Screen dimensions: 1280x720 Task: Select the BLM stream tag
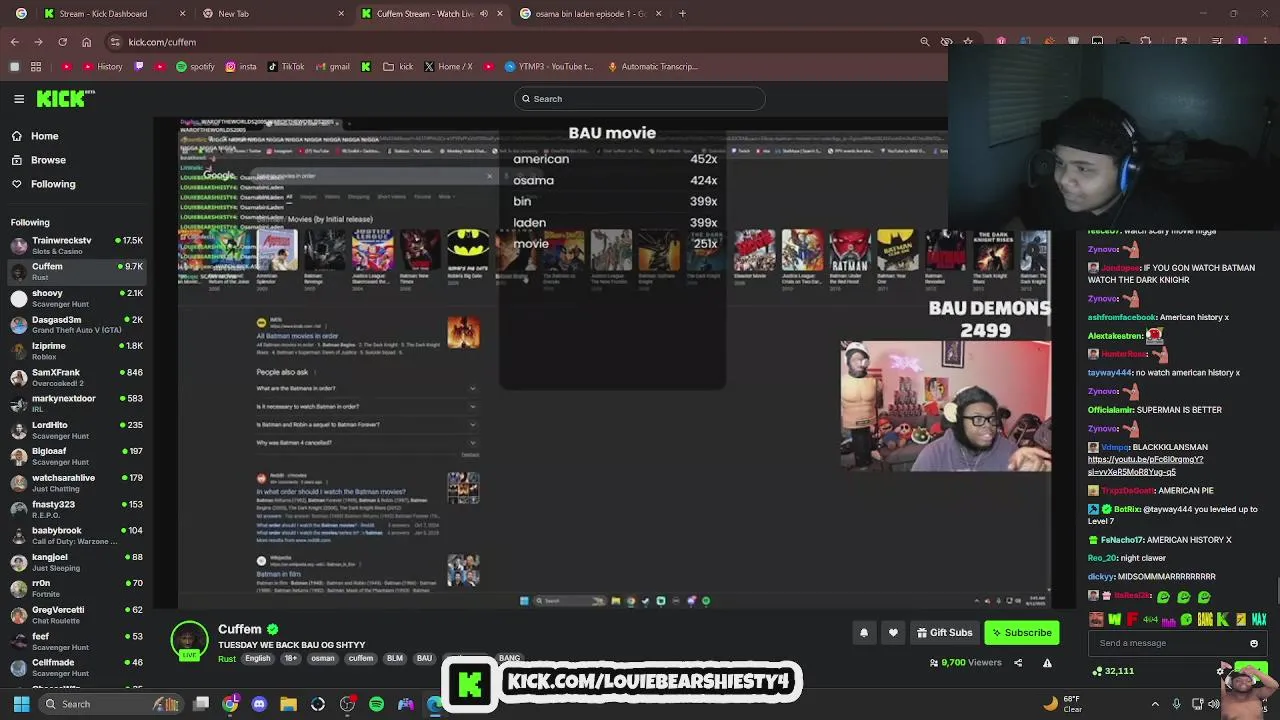[395, 659]
